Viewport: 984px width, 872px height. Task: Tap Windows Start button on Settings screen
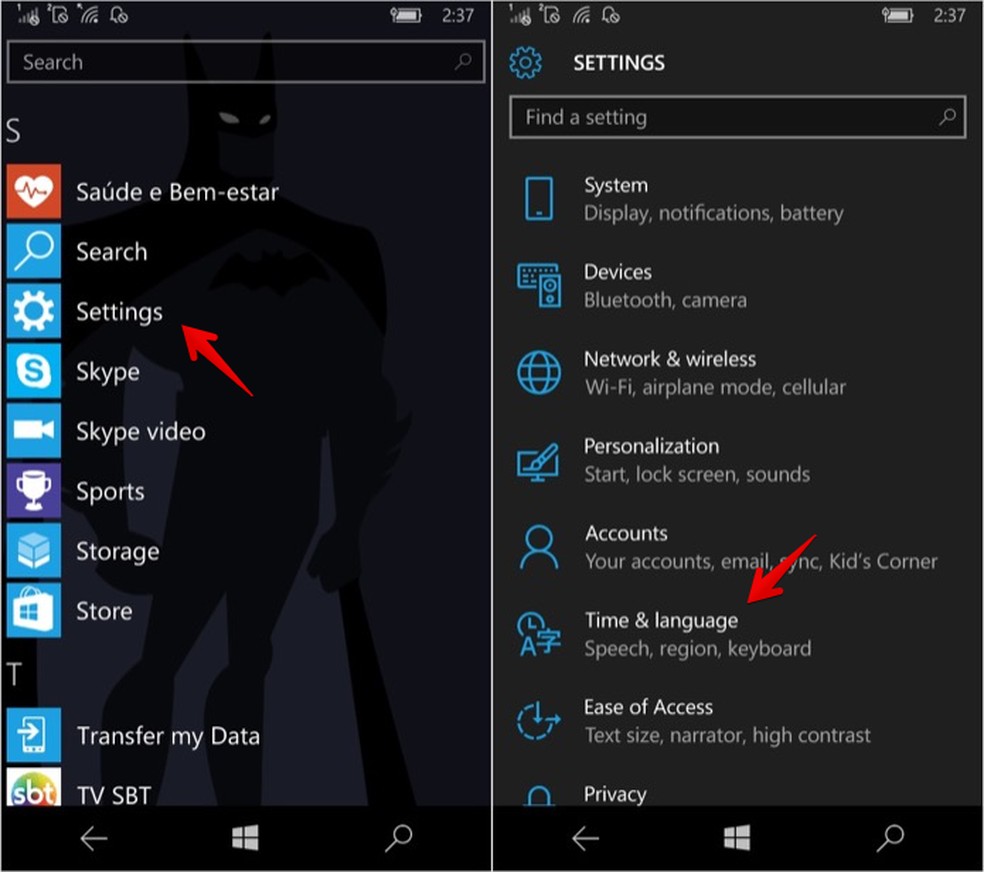tap(737, 837)
